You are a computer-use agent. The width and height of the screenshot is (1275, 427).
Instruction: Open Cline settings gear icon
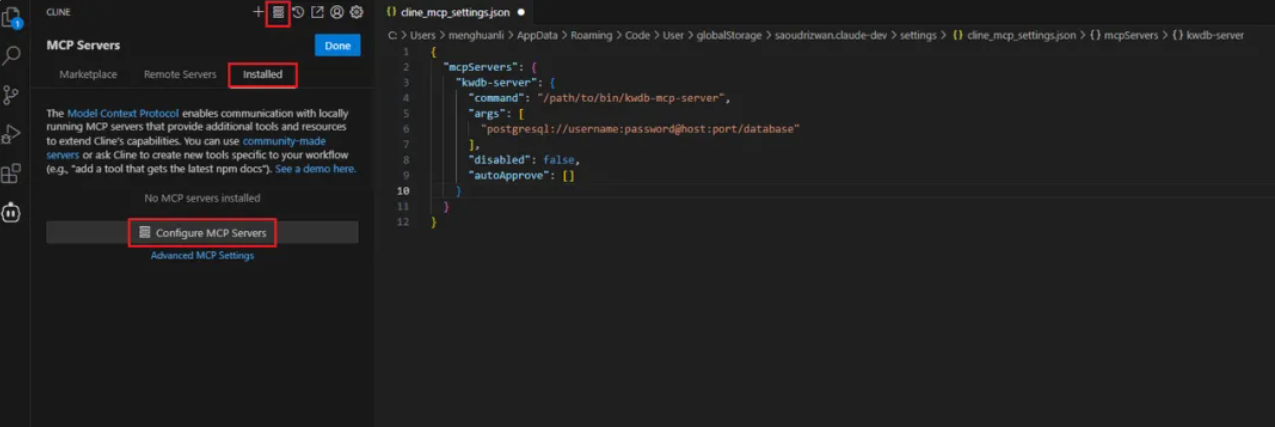(356, 12)
